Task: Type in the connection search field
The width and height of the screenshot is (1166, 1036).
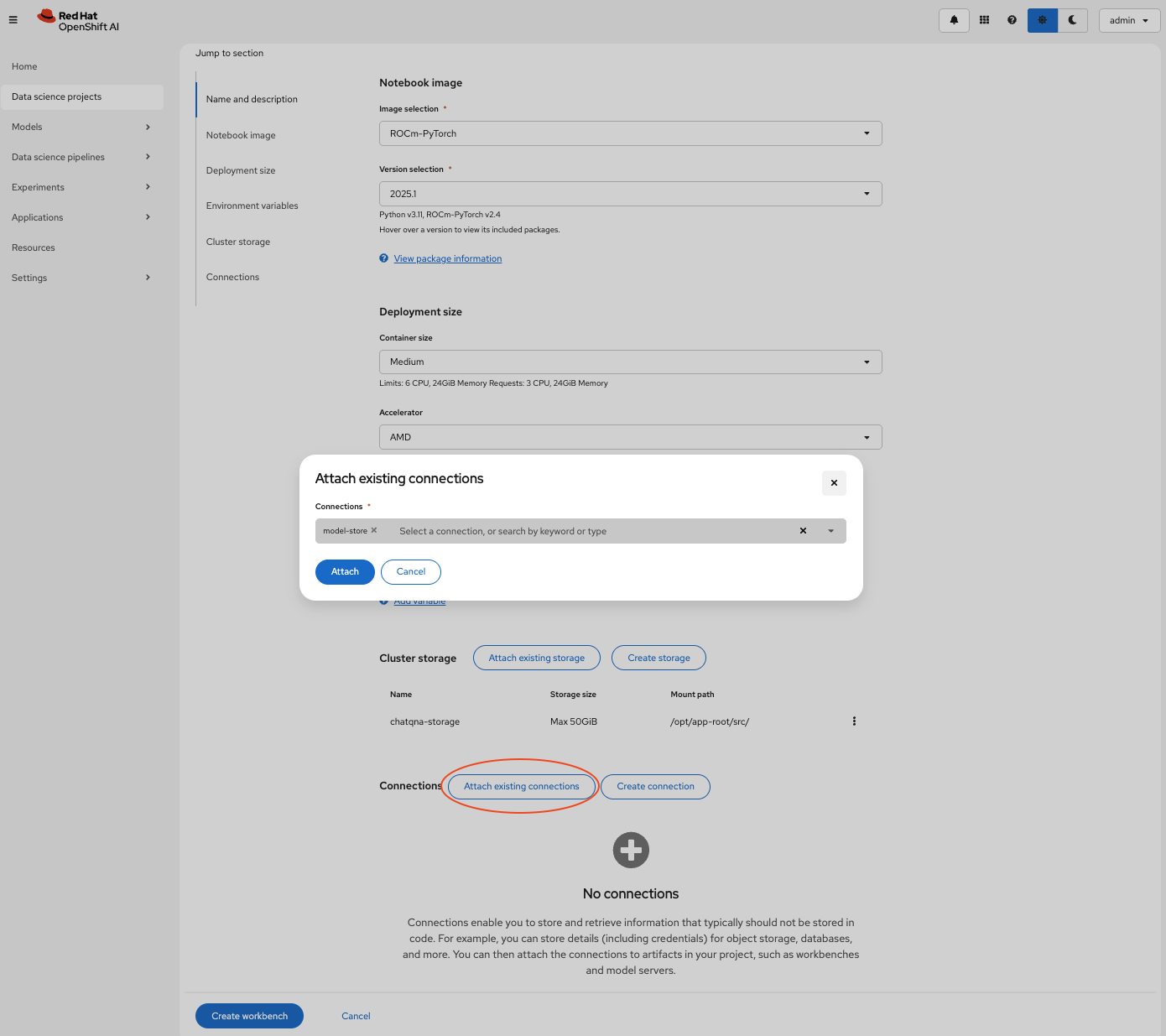Action: coord(587,531)
